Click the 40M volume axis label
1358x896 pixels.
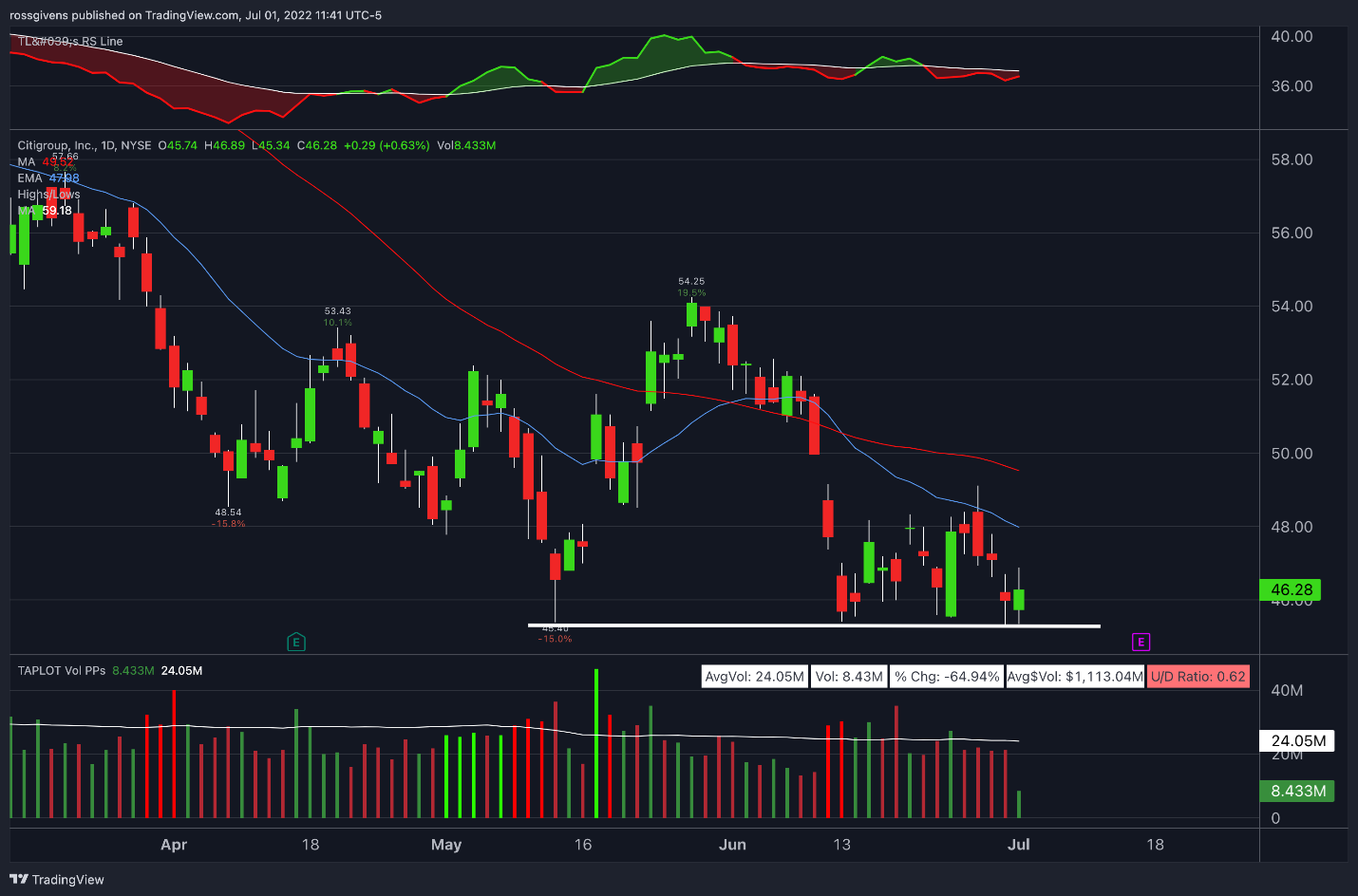[x=1287, y=690]
